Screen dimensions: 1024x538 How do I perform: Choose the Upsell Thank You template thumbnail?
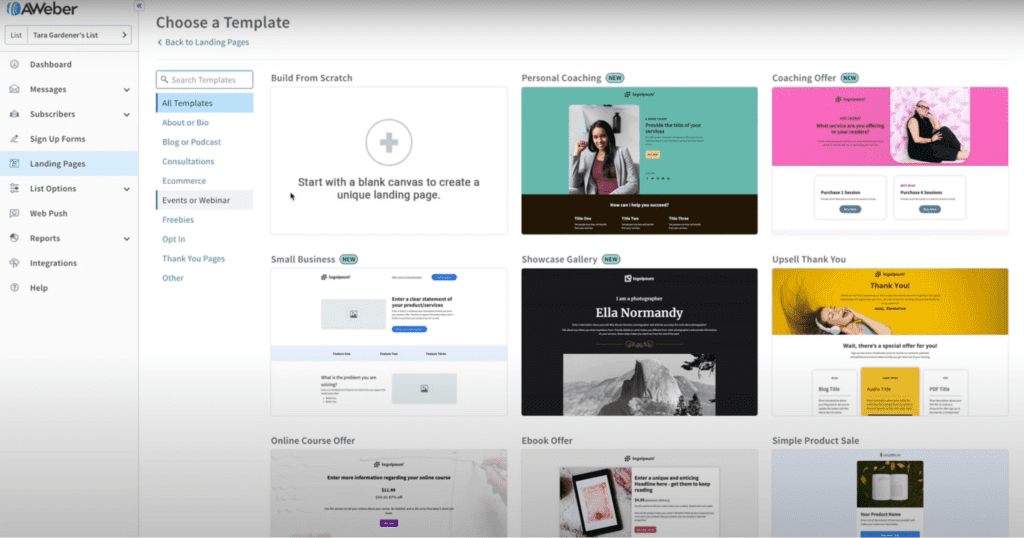click(x=890, y=342)
